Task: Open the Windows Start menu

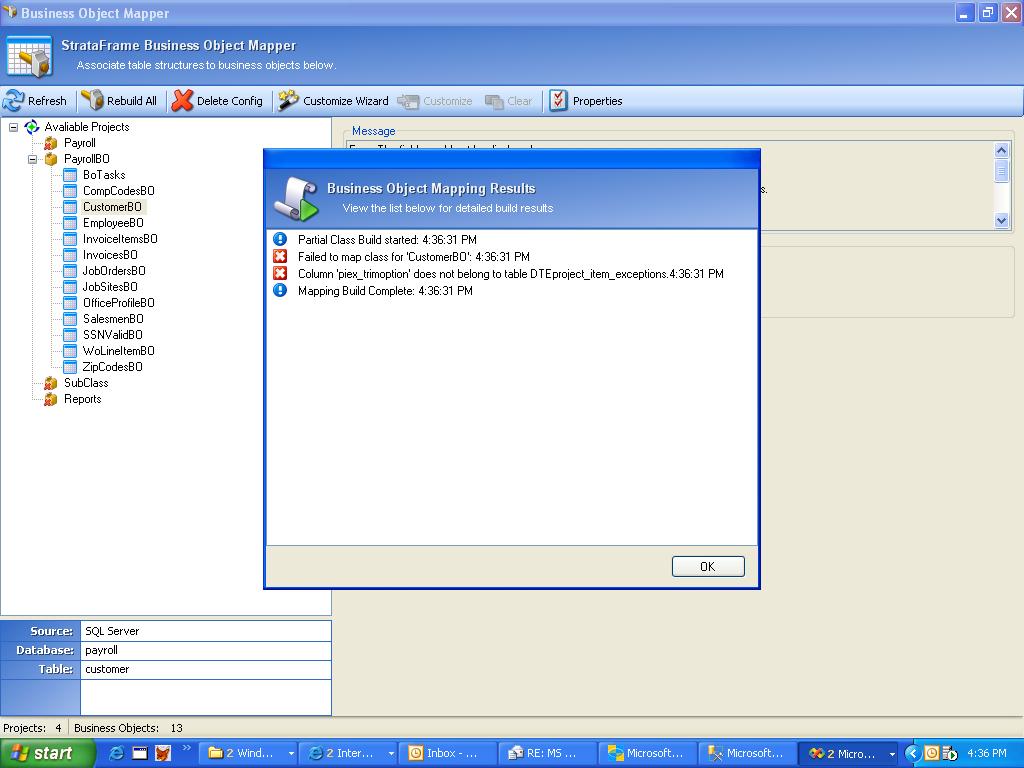Action: [47, 753]
